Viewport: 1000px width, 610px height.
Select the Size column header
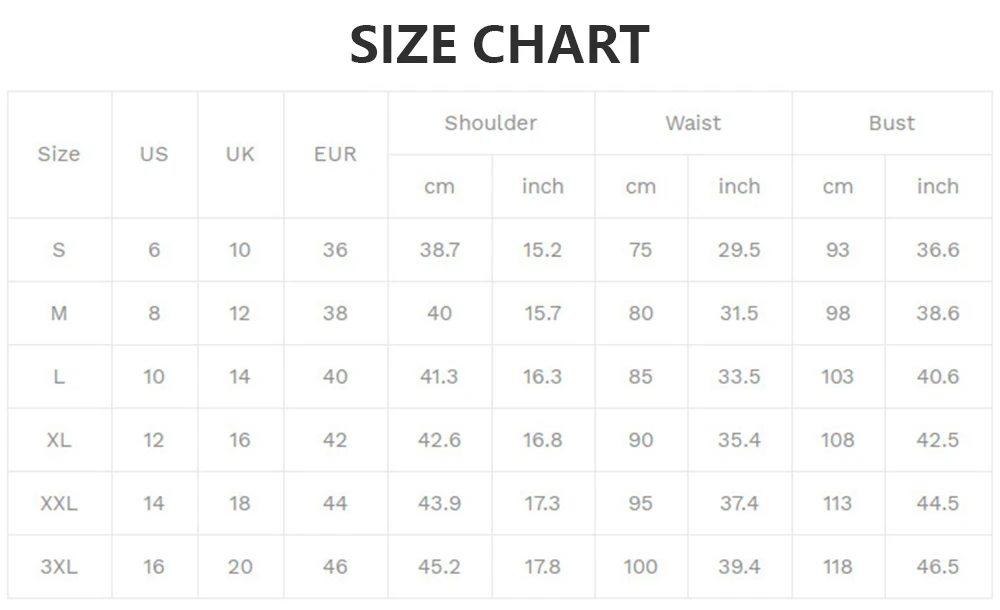[x=59, y=154]
